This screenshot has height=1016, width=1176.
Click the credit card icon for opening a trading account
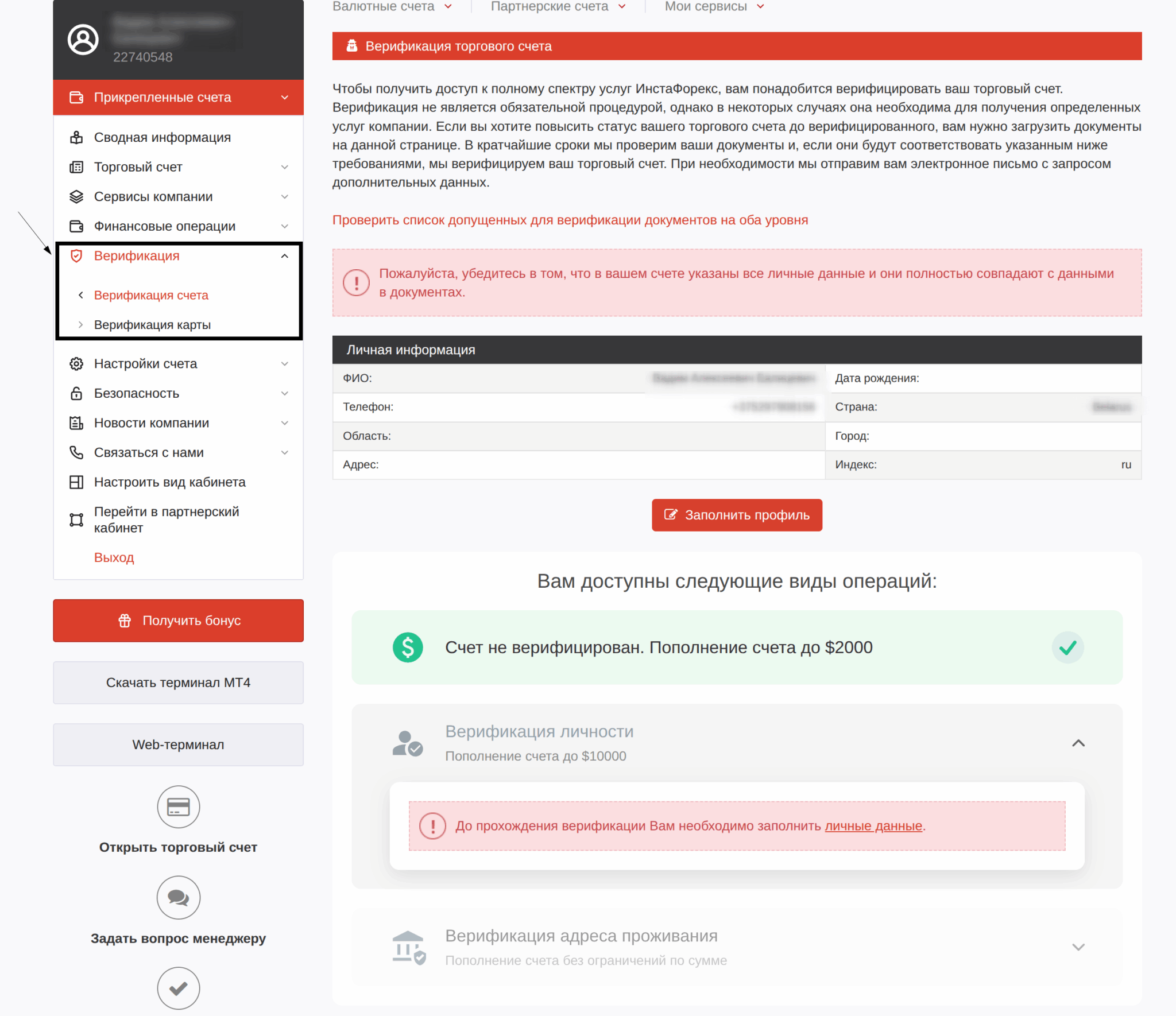point(178,806)
